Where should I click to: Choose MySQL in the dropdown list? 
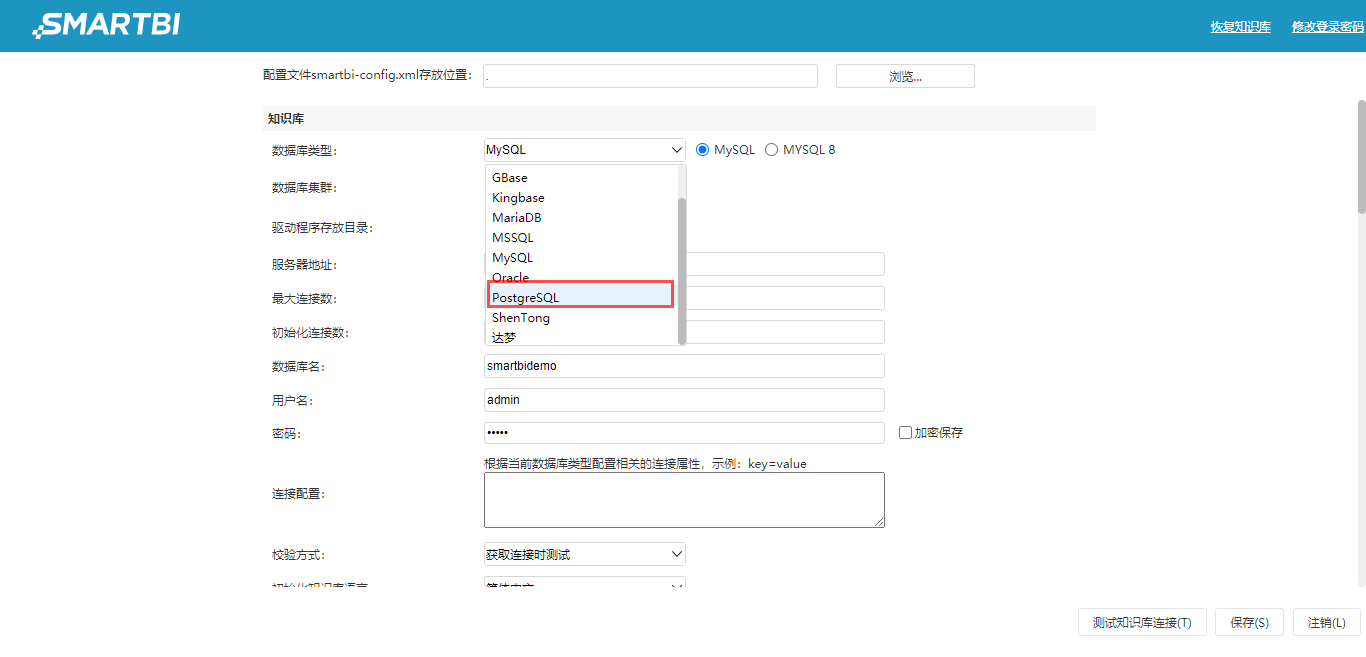[581, 258]
